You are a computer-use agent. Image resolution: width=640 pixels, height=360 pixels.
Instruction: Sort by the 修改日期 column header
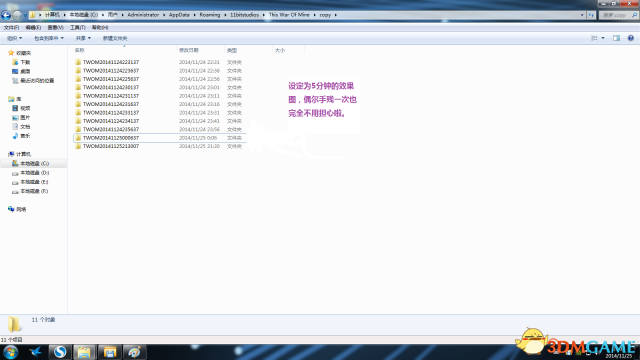(x=200, y=50)
